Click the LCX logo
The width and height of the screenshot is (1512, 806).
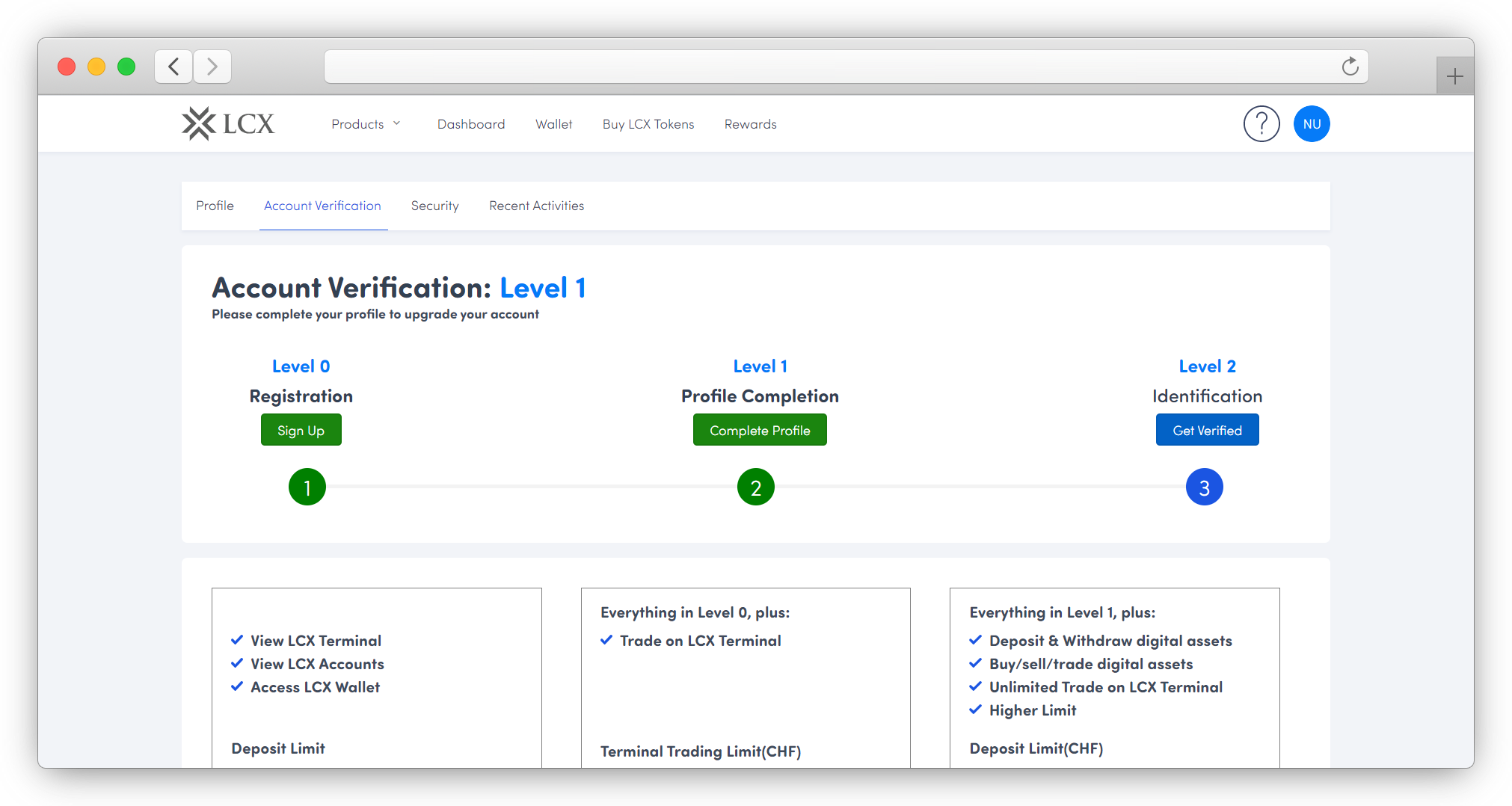click(x=228, y=124)
